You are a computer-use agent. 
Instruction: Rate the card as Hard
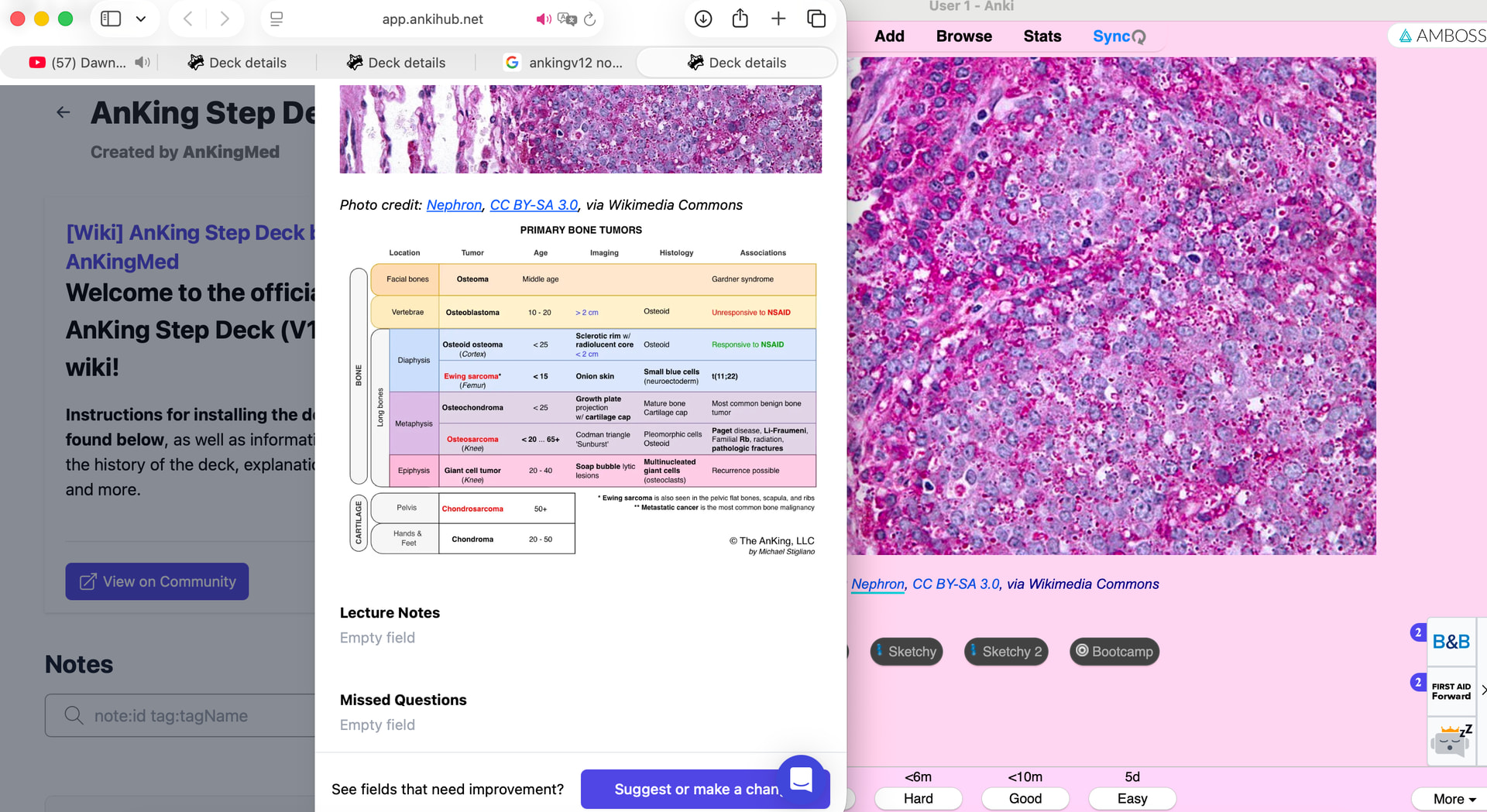919,798
